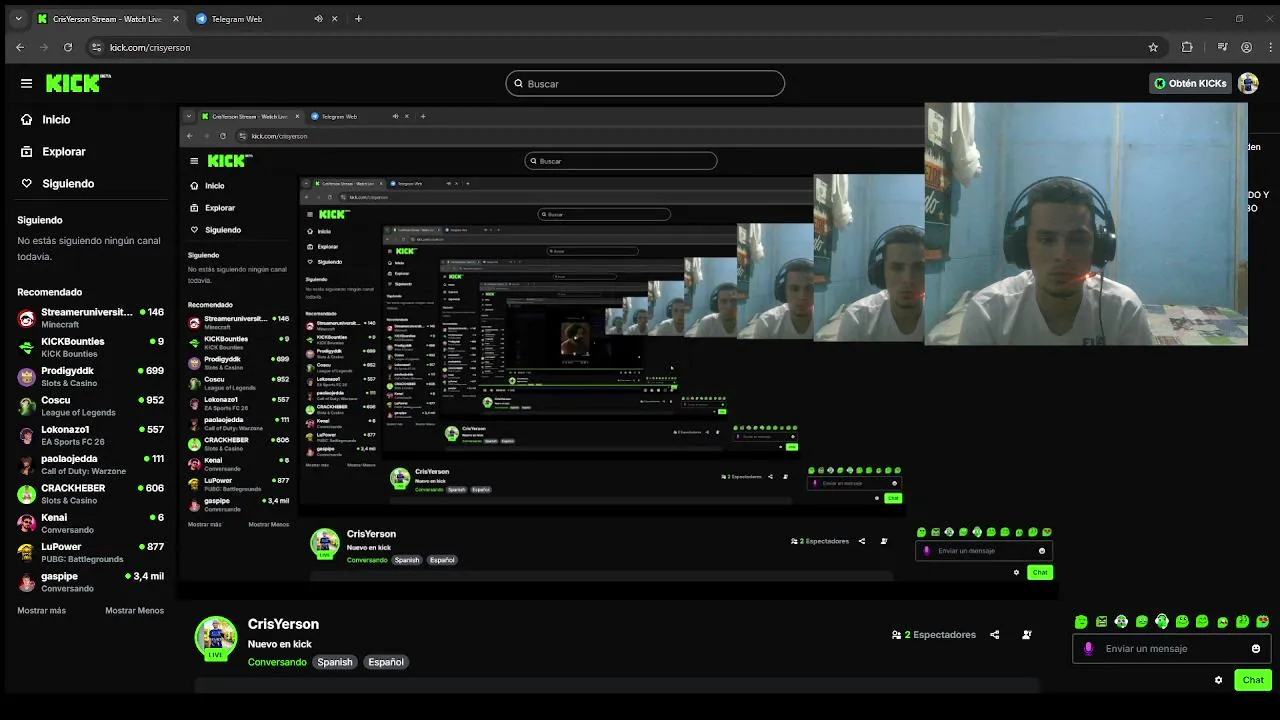
Task: Select the angry square emote
Action: point(1101,622)
